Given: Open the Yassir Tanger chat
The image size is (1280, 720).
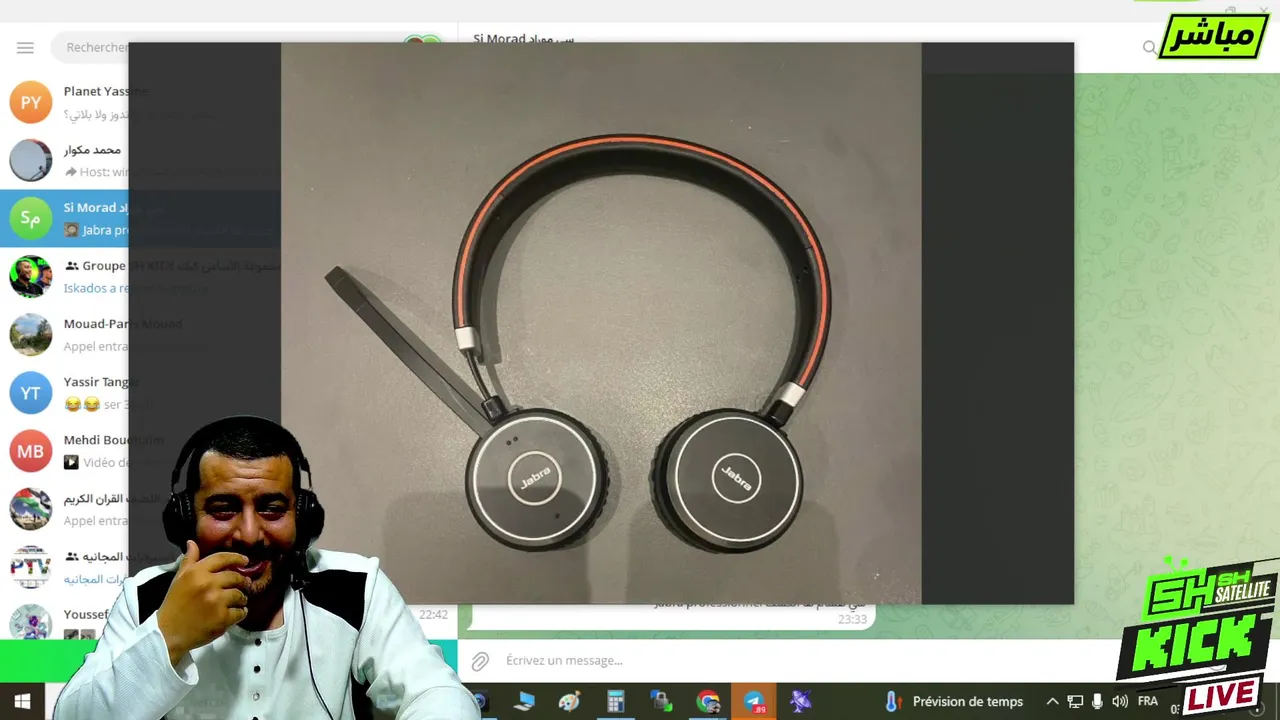Looking at the screenshot, I should click(x=229, y=392).
